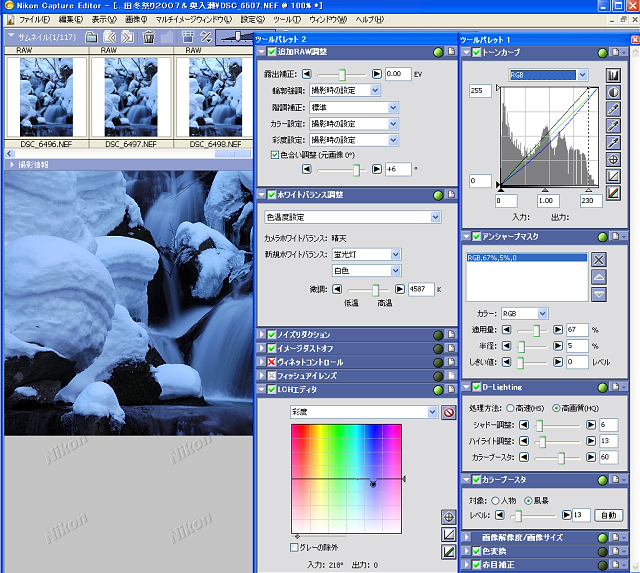Open the page menu icon of 追加RAW調整 panel
Viewport: 640px width, 573px height.
tap(451, 51)
